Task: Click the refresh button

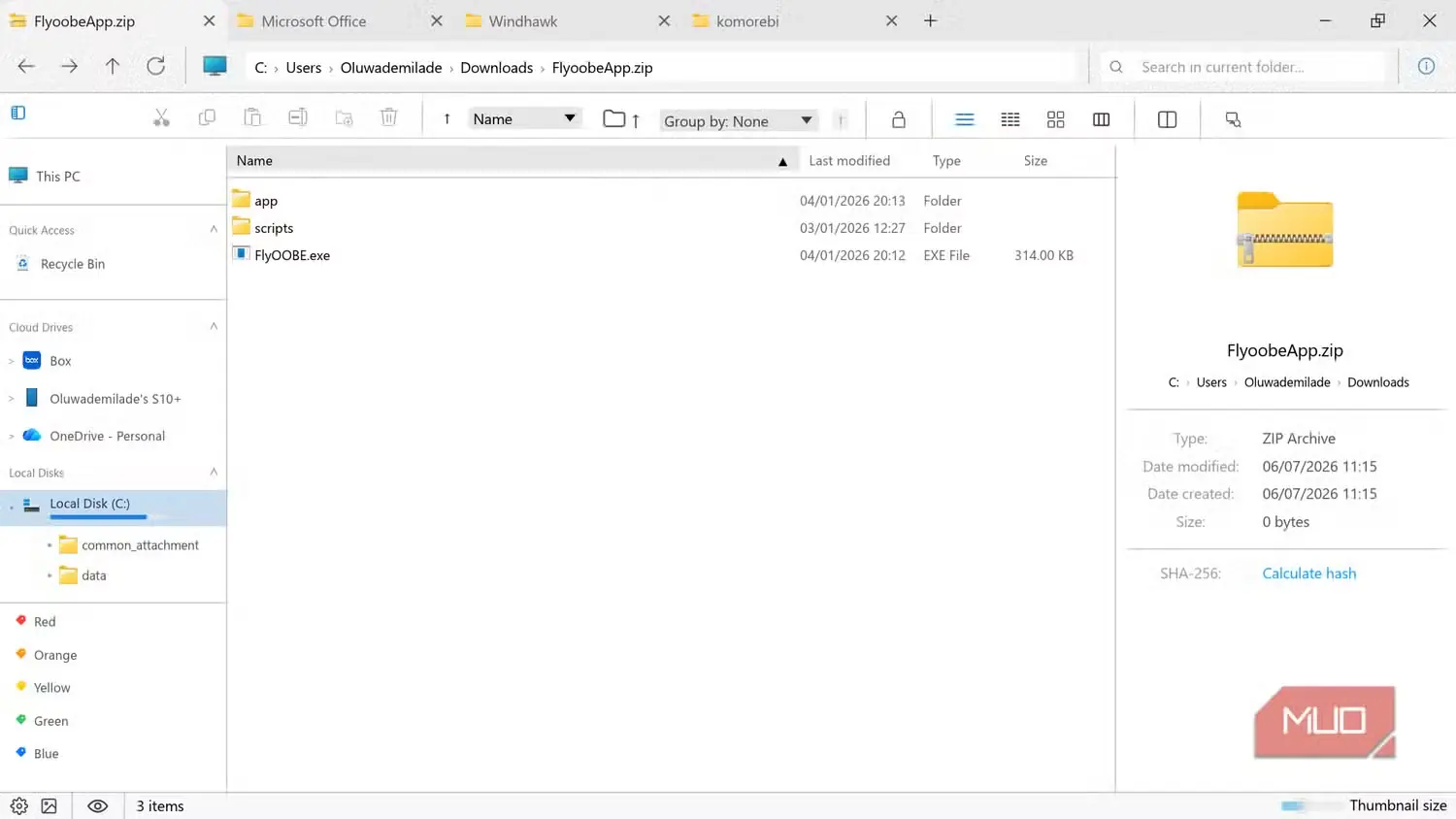Action: [x=155, y=66]
